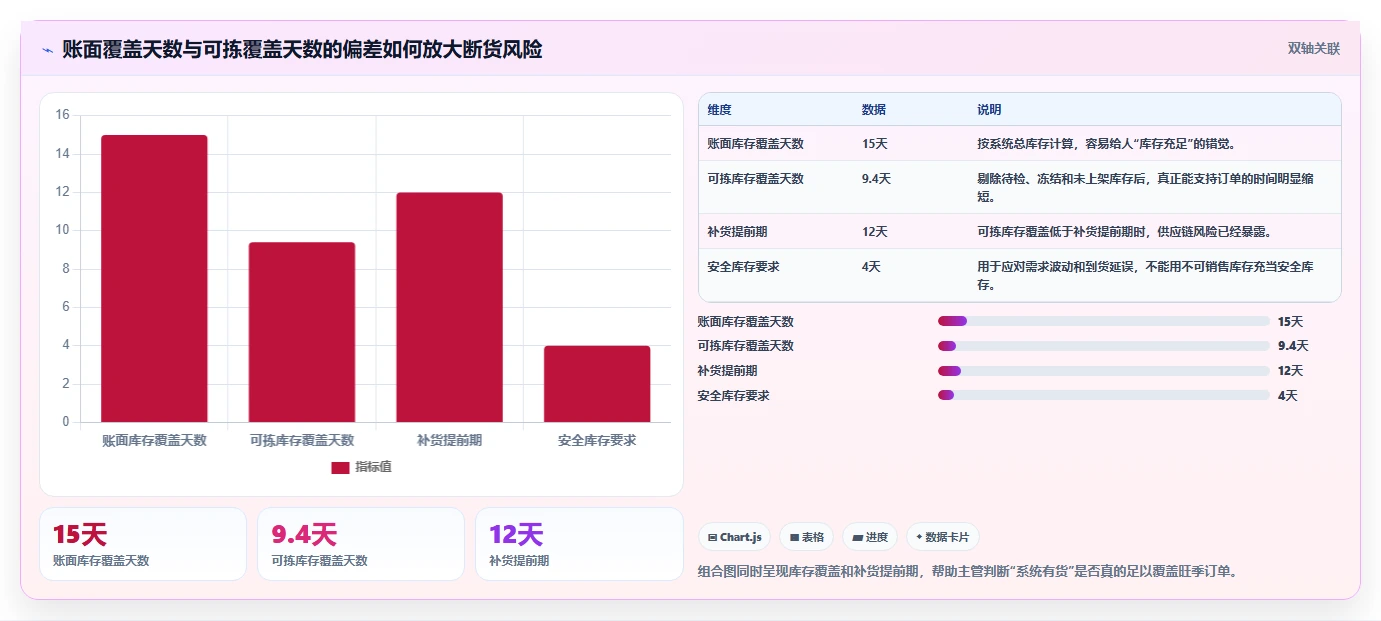Click the 可拣库存覆盖天数 progress bar
Image resolution: width=1381 pixels, height=621 pixels.
[x=1104, y=346]
